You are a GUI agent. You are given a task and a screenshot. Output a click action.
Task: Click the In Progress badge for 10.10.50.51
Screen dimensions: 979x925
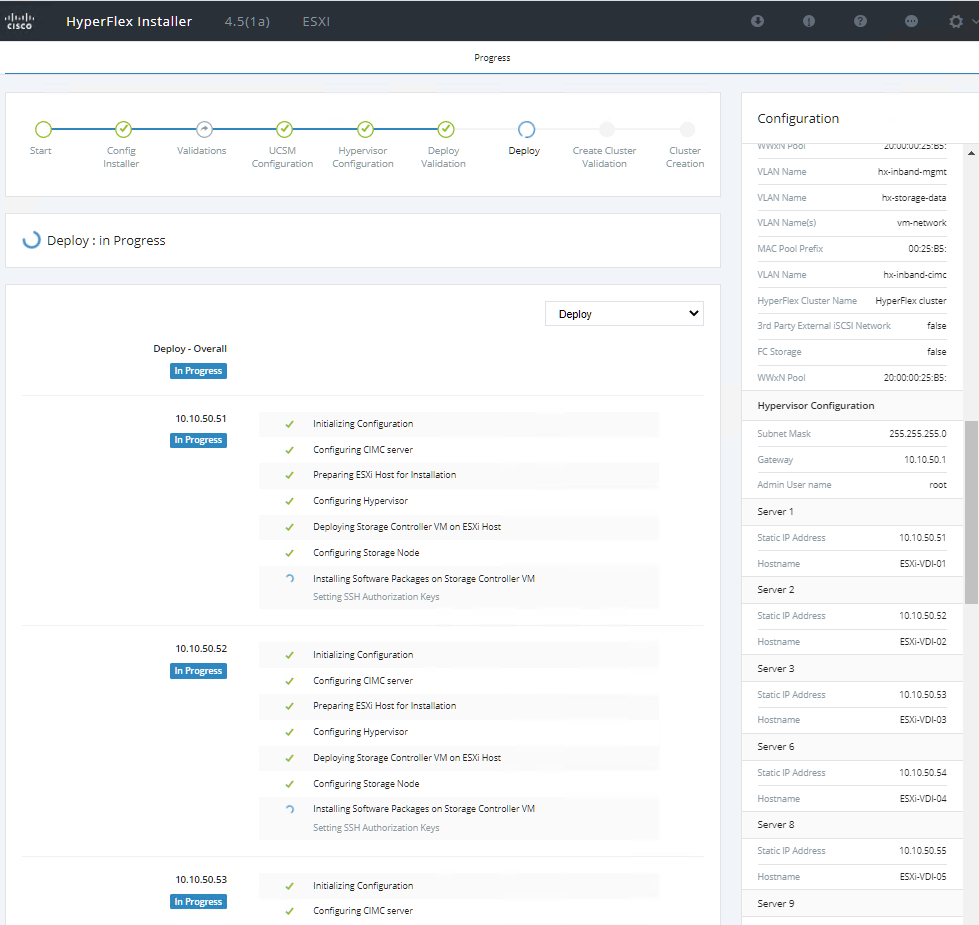coord(199,440)
